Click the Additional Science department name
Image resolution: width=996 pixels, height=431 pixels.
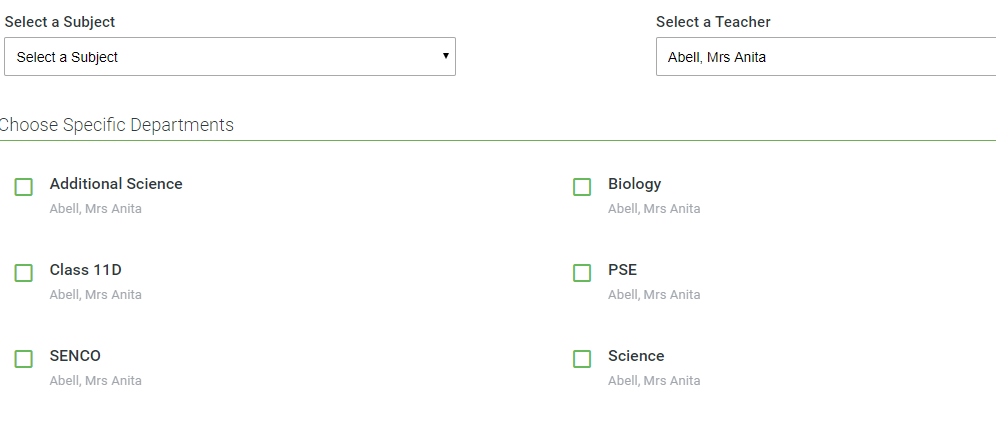click(116, 184)
